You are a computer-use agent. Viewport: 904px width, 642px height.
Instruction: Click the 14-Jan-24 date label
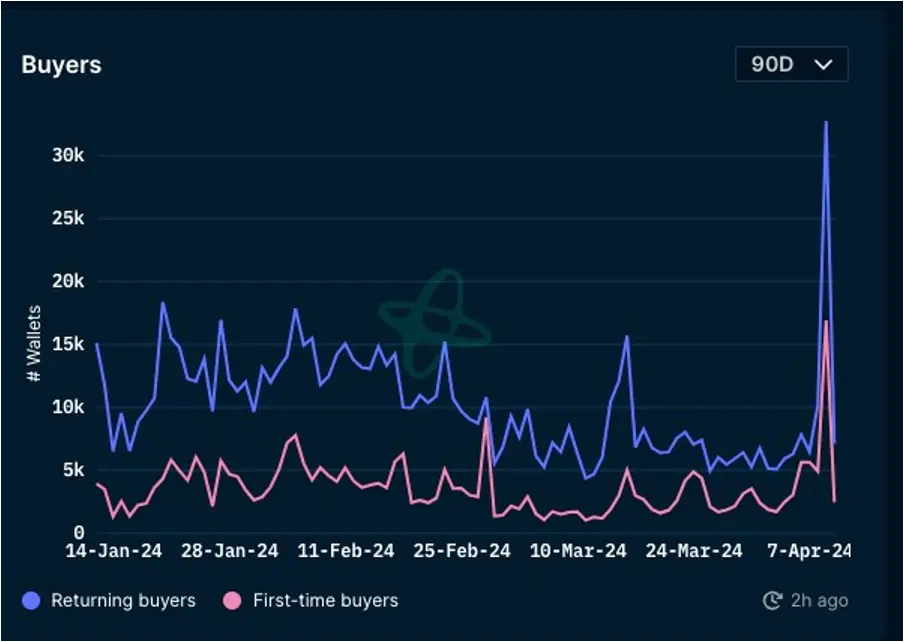tap(114, 550)
